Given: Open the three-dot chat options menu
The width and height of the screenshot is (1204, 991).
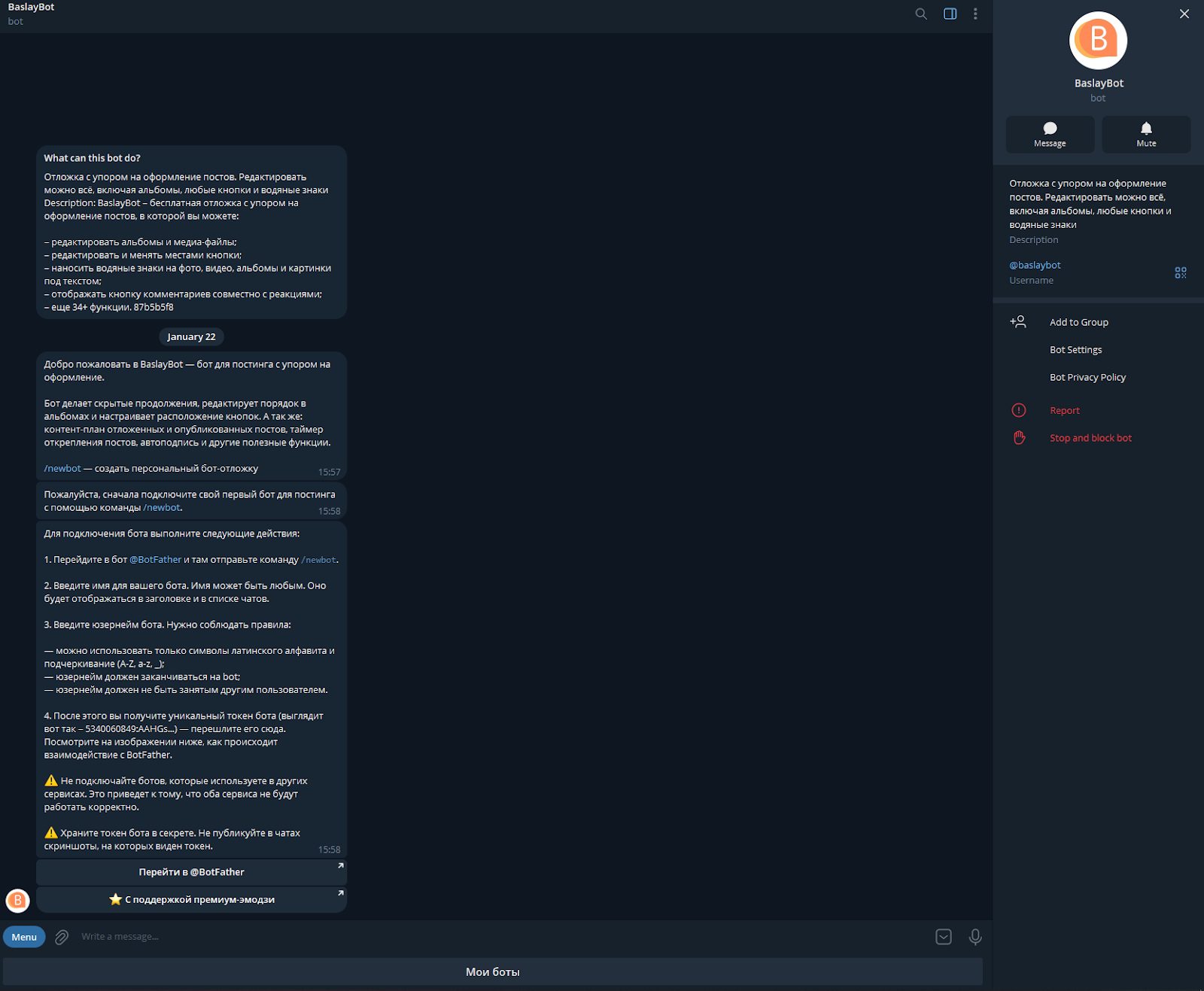Looking at the screenshot, I should coord(975,14).
